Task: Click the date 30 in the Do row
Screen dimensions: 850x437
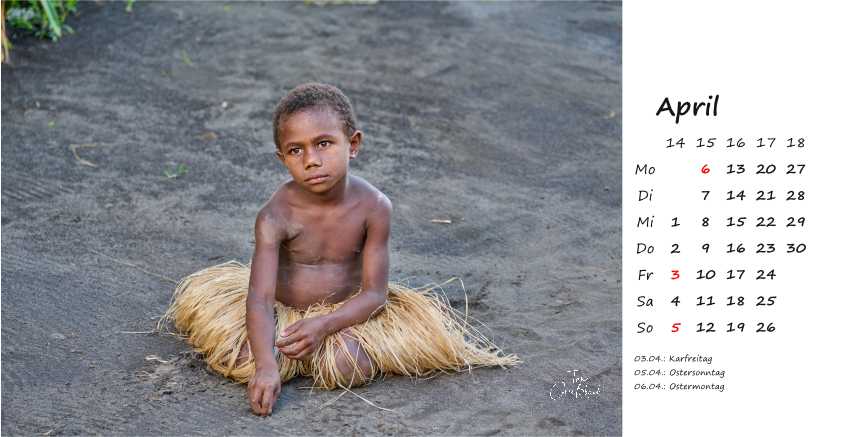Action: (x=796, y=248)
